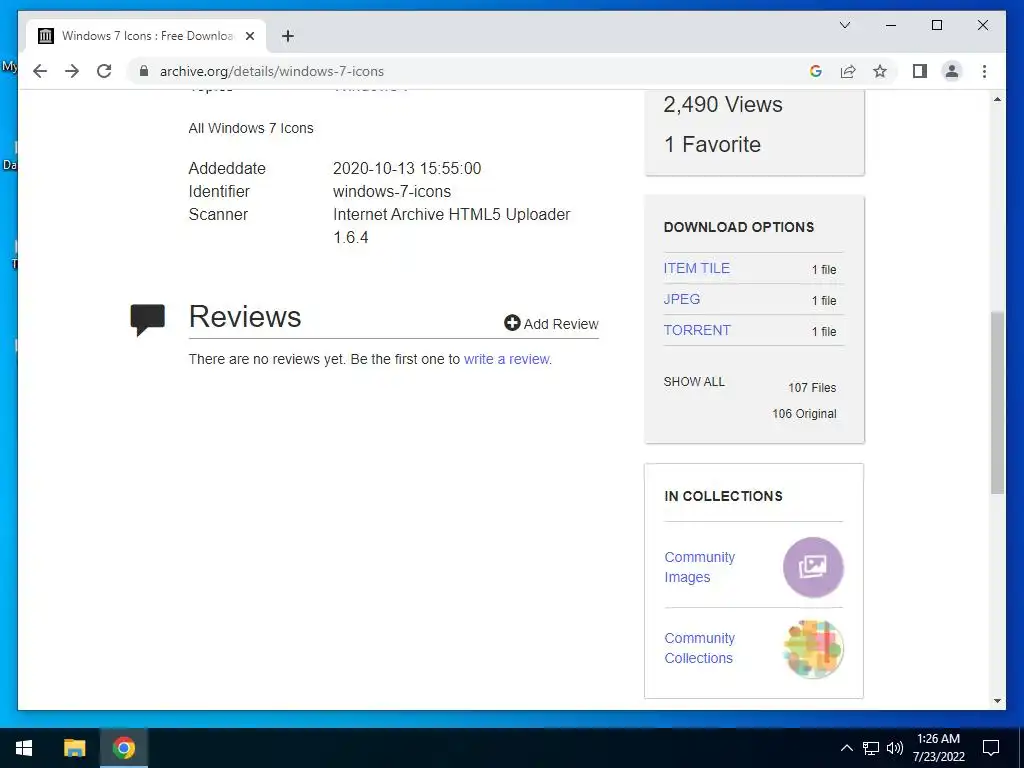1024x768 pixels.
Task: Click the Internet Archive HTML5 Uploader text
Action: pos(451,225)
